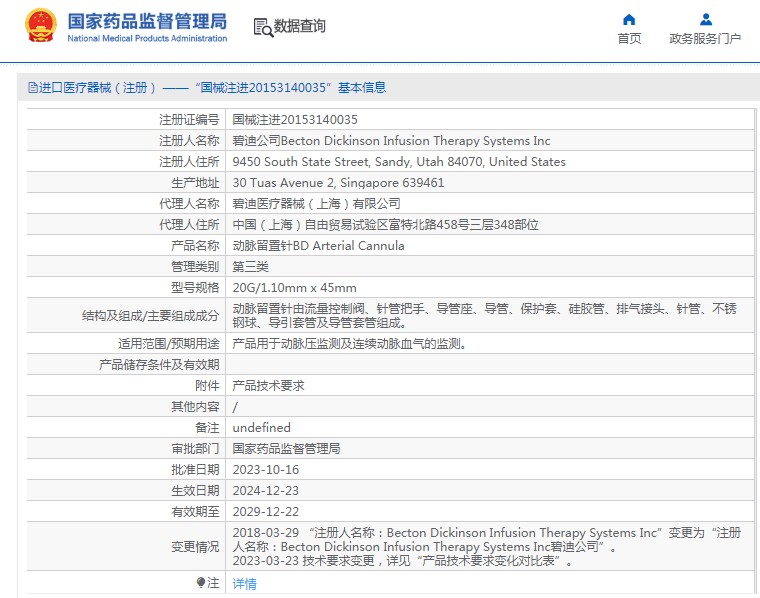The height and width of the screenshot is (598, 760).
Task: Click 国家药品监督管理局 site title
Action: [x=147, y=21]
